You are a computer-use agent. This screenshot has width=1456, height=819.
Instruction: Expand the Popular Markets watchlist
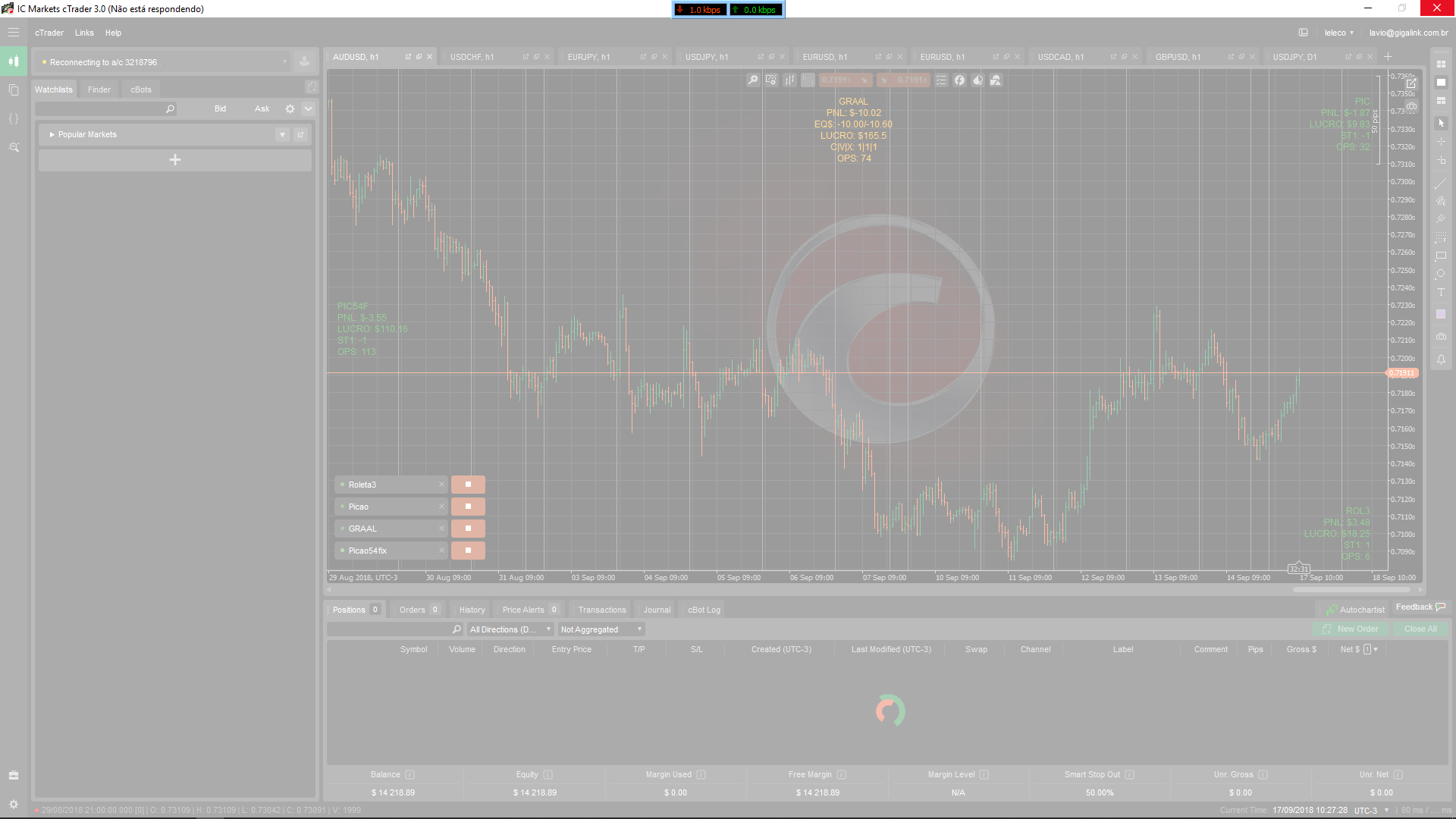click(x=52, y=135)
